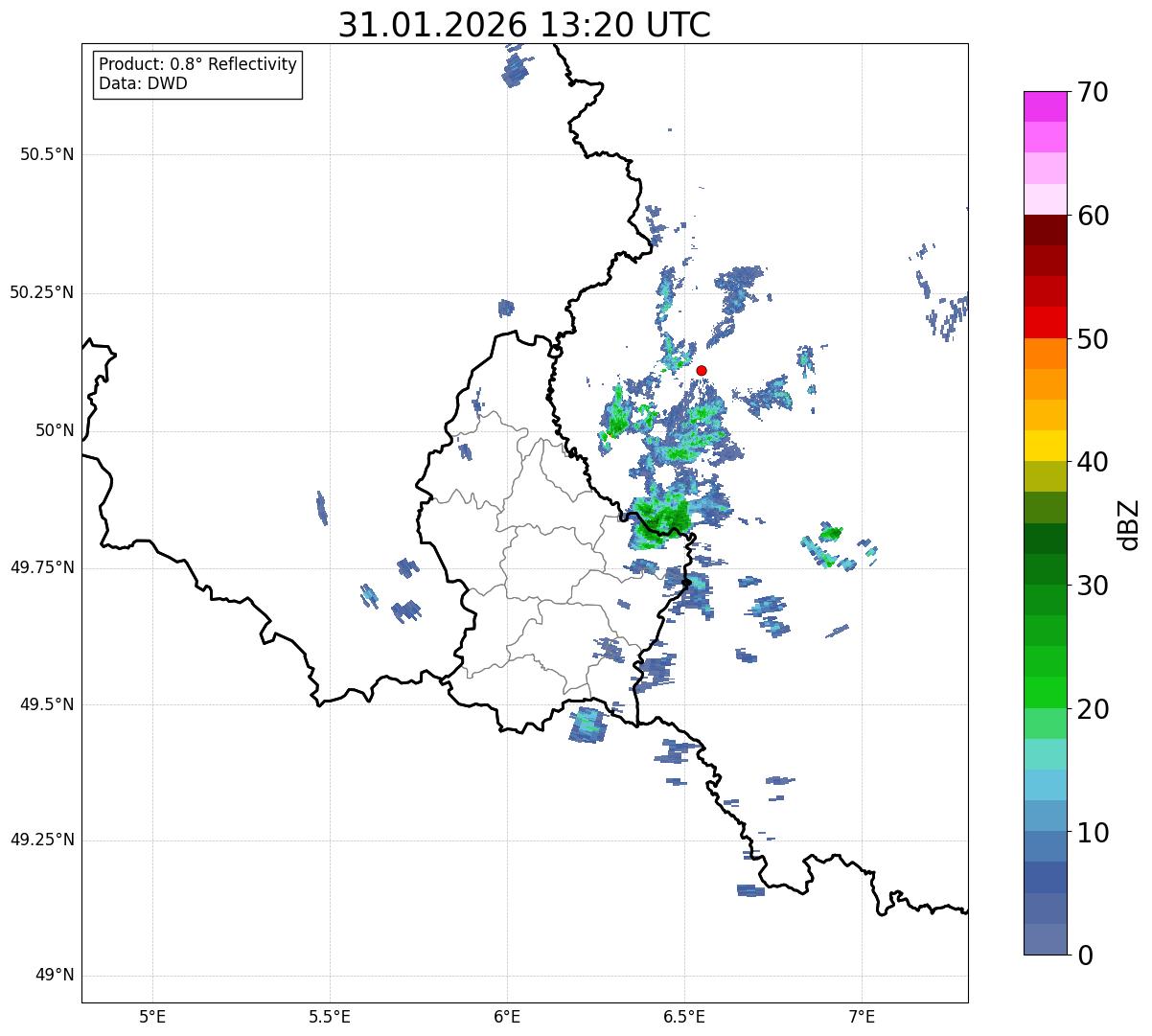This screenshot has width=1152, height=1036.
Task: Click the title timestamp 31.01.2026 13:20 UTC
Action: pos(524,25)
